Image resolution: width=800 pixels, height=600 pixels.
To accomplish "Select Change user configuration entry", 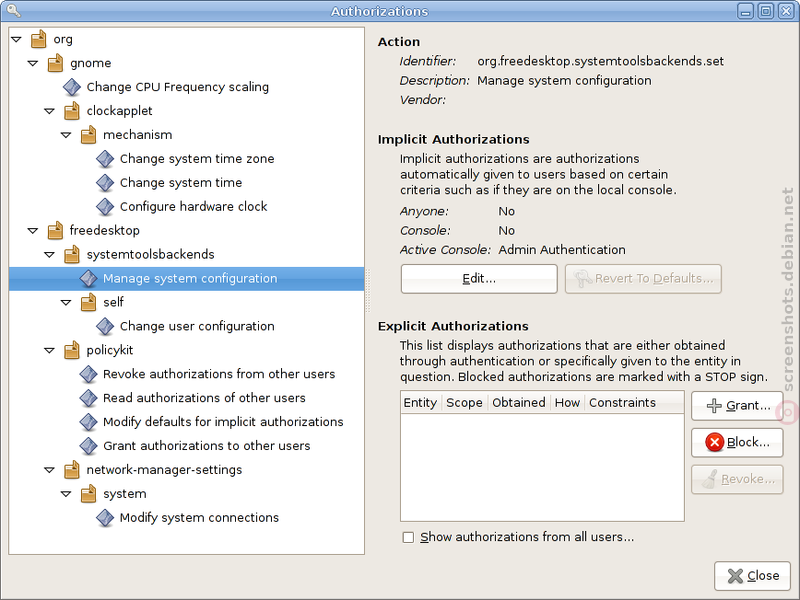I will (197, 326).
